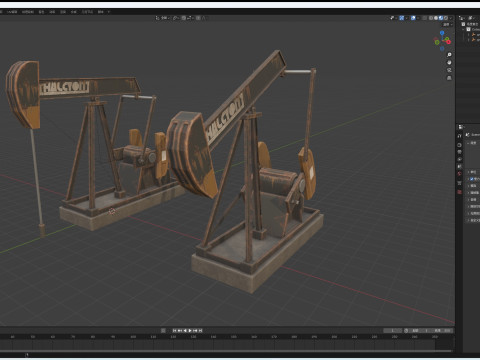
Task: Open the Render properties tab
Action: (459, 145)
